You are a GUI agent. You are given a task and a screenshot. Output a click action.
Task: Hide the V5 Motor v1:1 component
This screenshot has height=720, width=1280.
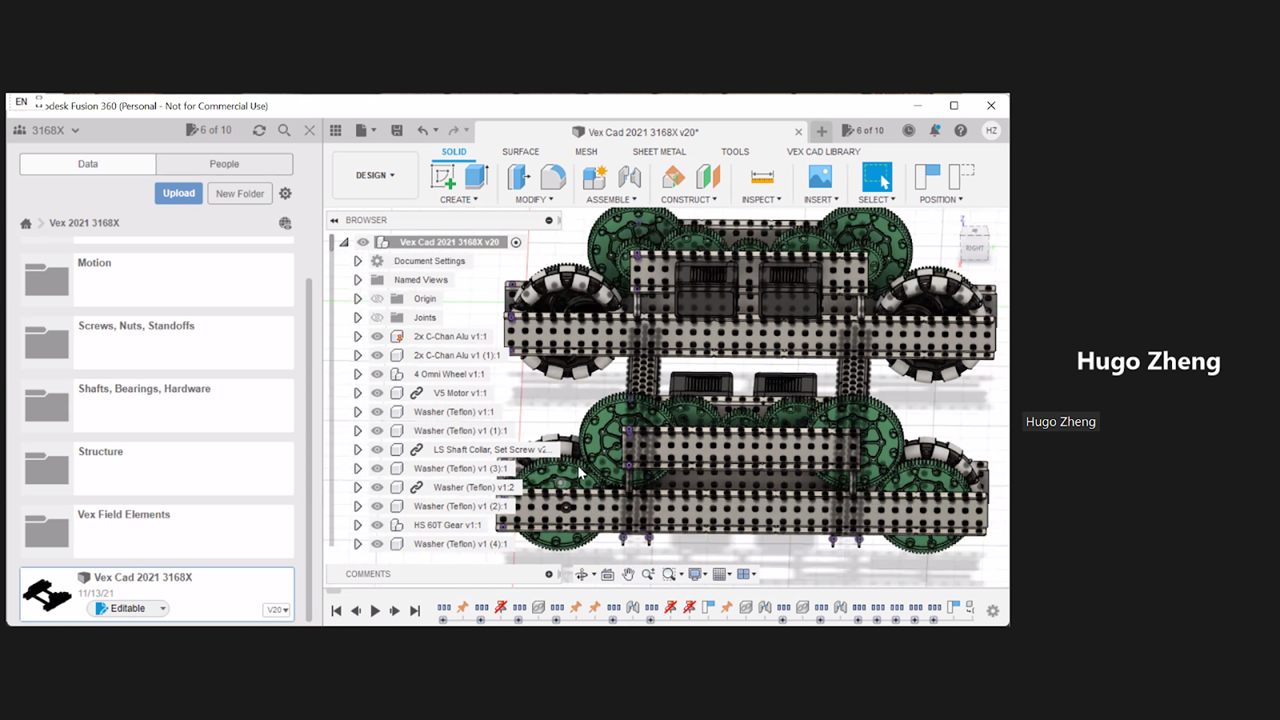pos(377,393)
